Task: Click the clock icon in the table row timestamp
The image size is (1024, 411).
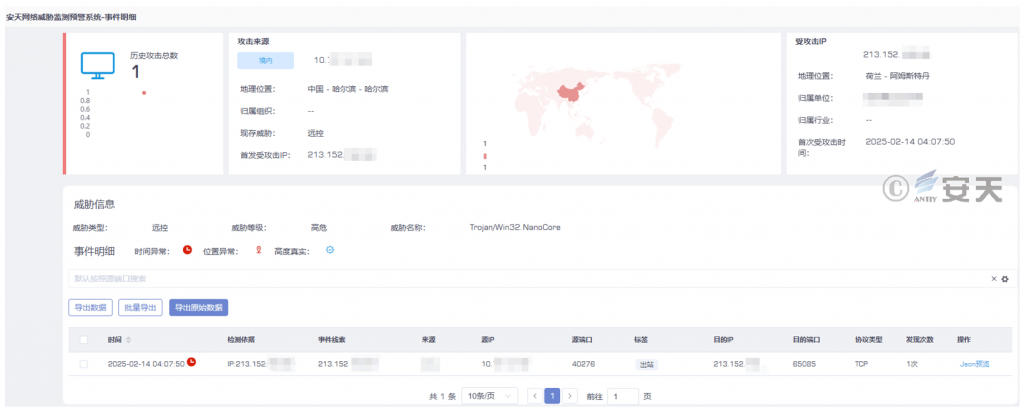Action: (x=192, y=362)
